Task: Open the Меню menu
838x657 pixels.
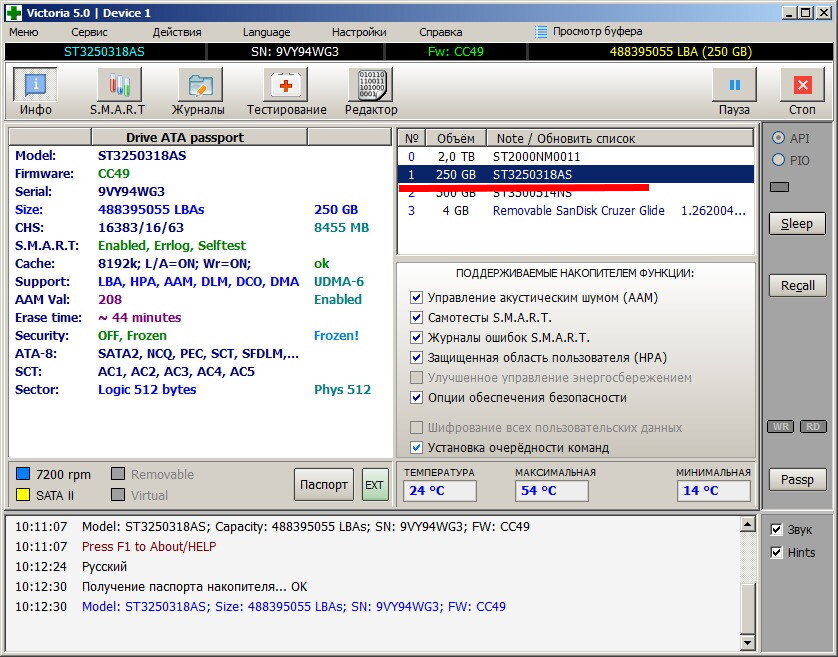Action: (x=24, y=32)
